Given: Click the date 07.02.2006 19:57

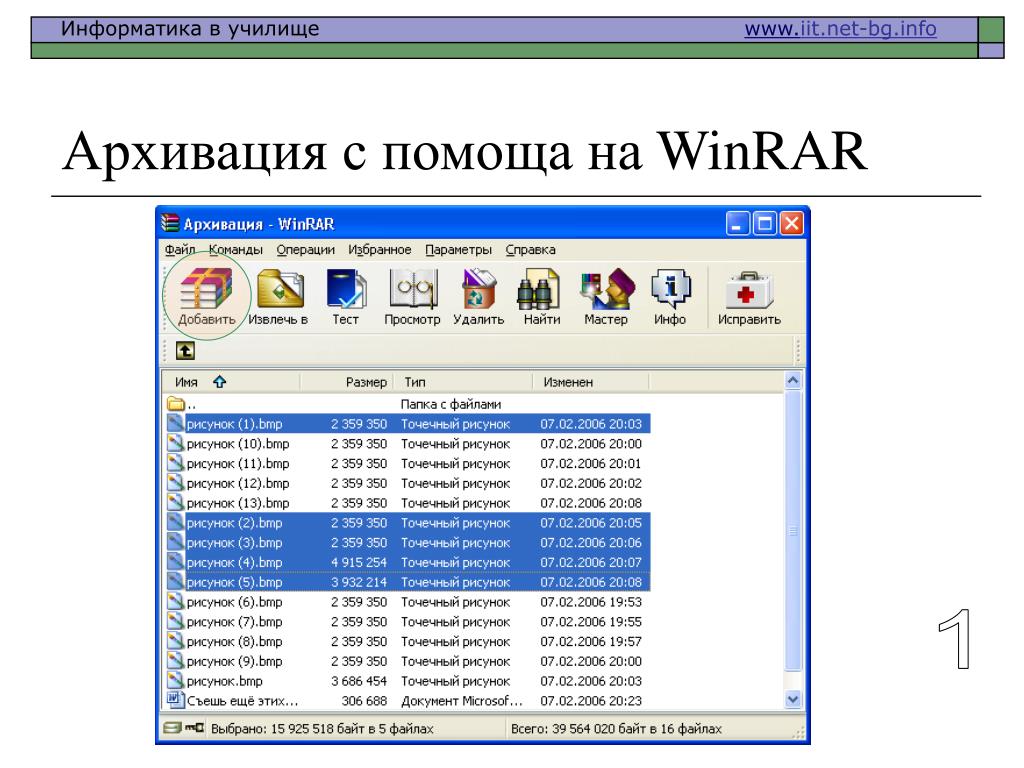Looking at the screenshot, I should (x=591, y=641).
